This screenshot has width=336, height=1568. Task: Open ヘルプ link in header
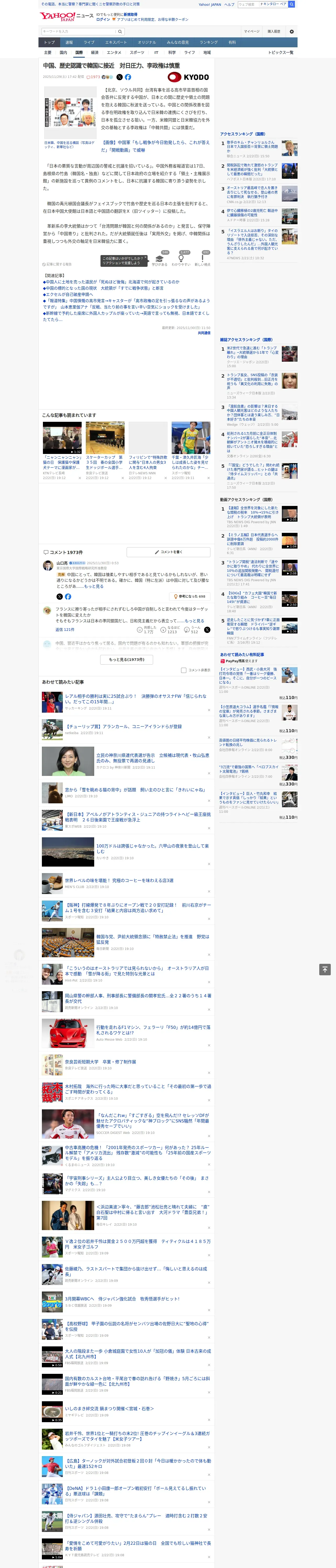[229, 4]
